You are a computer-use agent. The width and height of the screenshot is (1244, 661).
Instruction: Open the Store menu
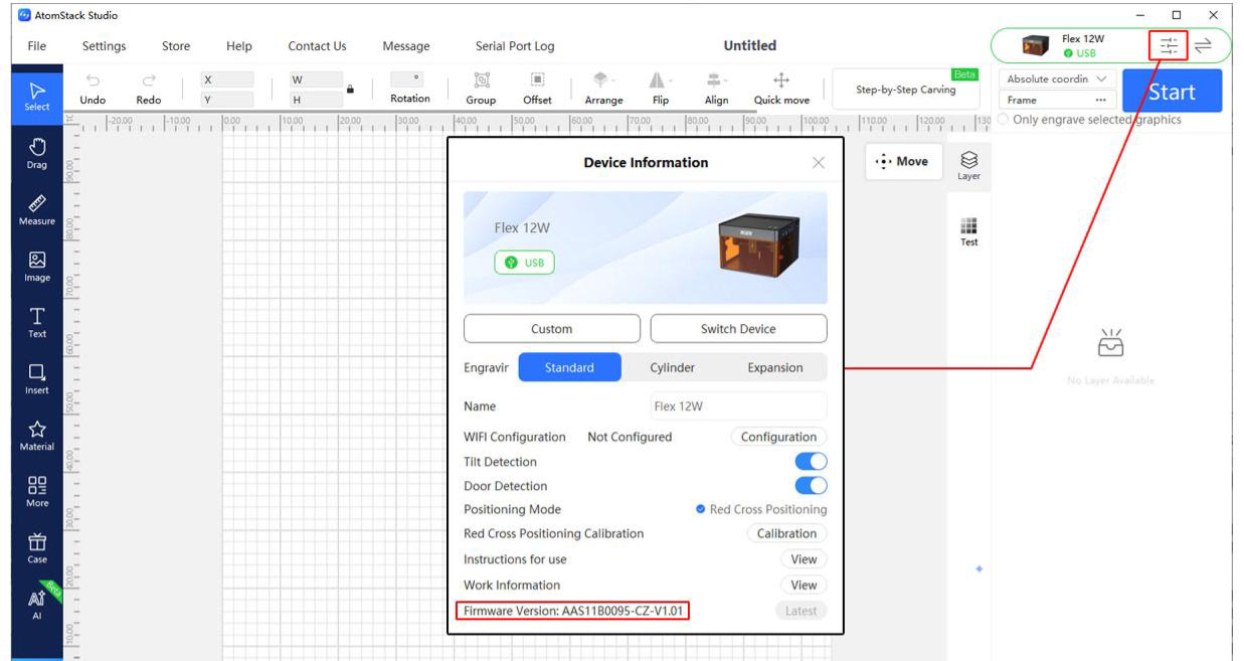[x=176, y=46]
